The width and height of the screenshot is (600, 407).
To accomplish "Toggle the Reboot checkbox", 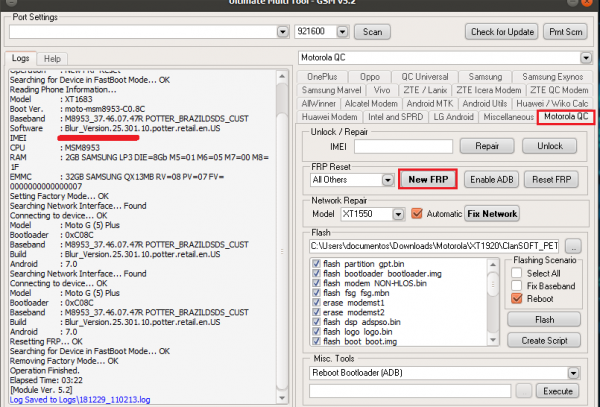I will [x=517, y=298].
